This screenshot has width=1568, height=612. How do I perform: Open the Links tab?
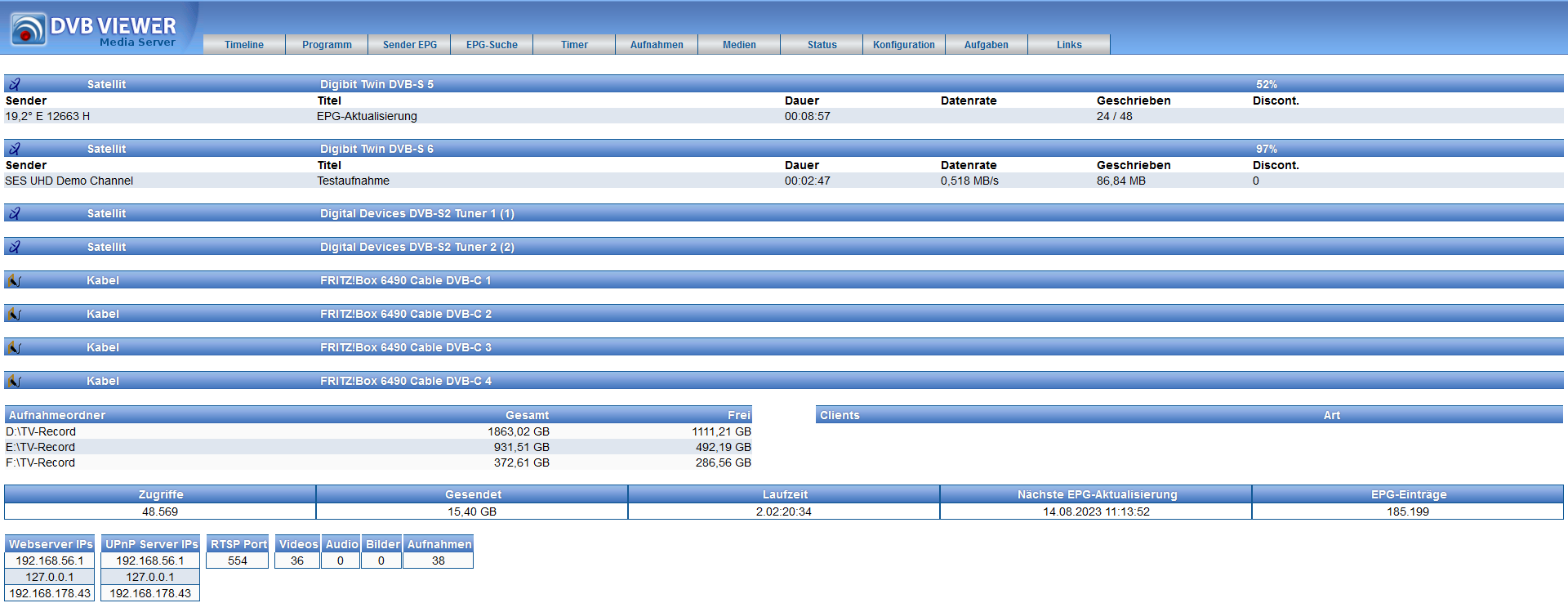1068,45
